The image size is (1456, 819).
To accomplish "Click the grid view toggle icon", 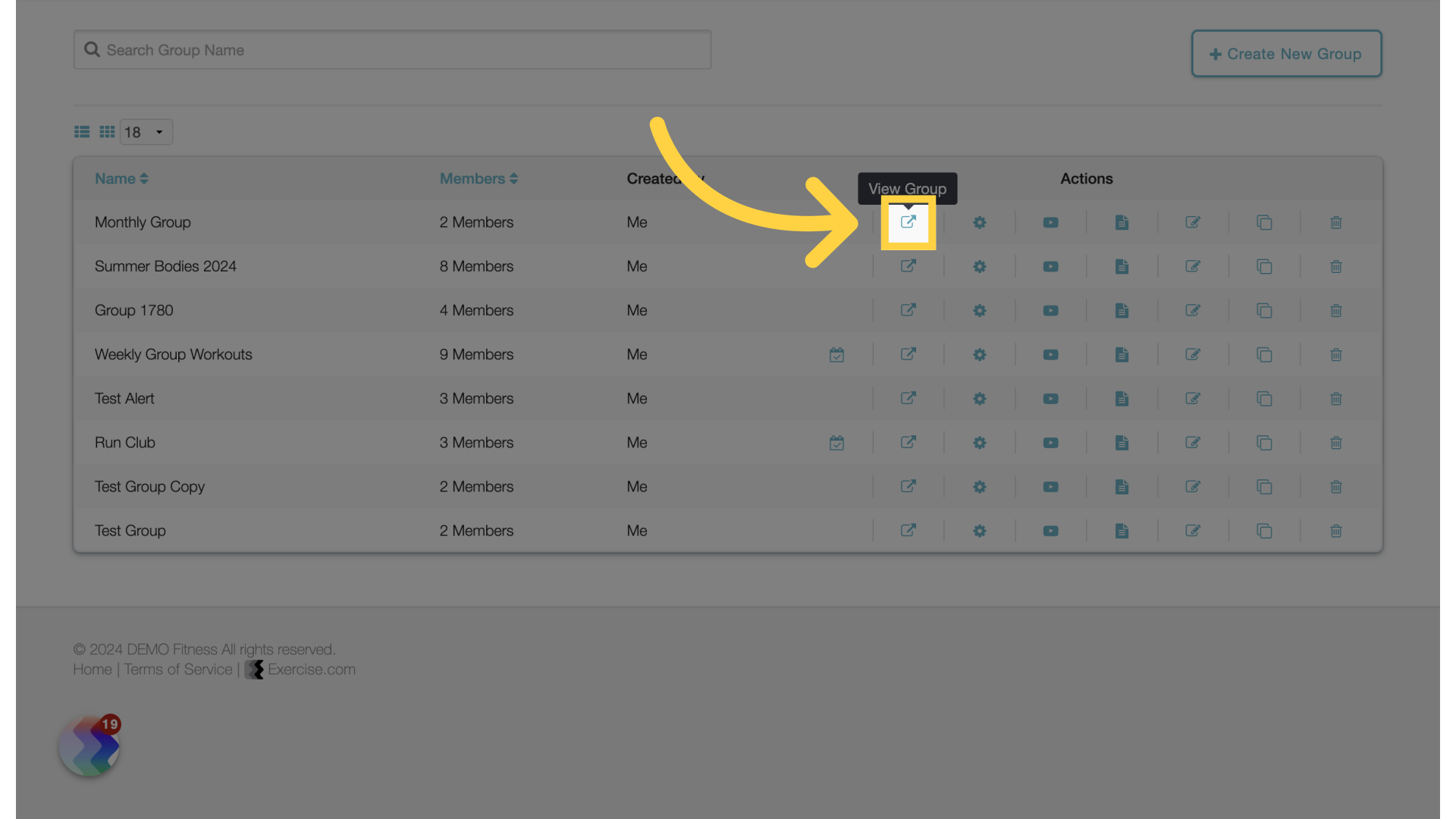I will tap(107, 131).
